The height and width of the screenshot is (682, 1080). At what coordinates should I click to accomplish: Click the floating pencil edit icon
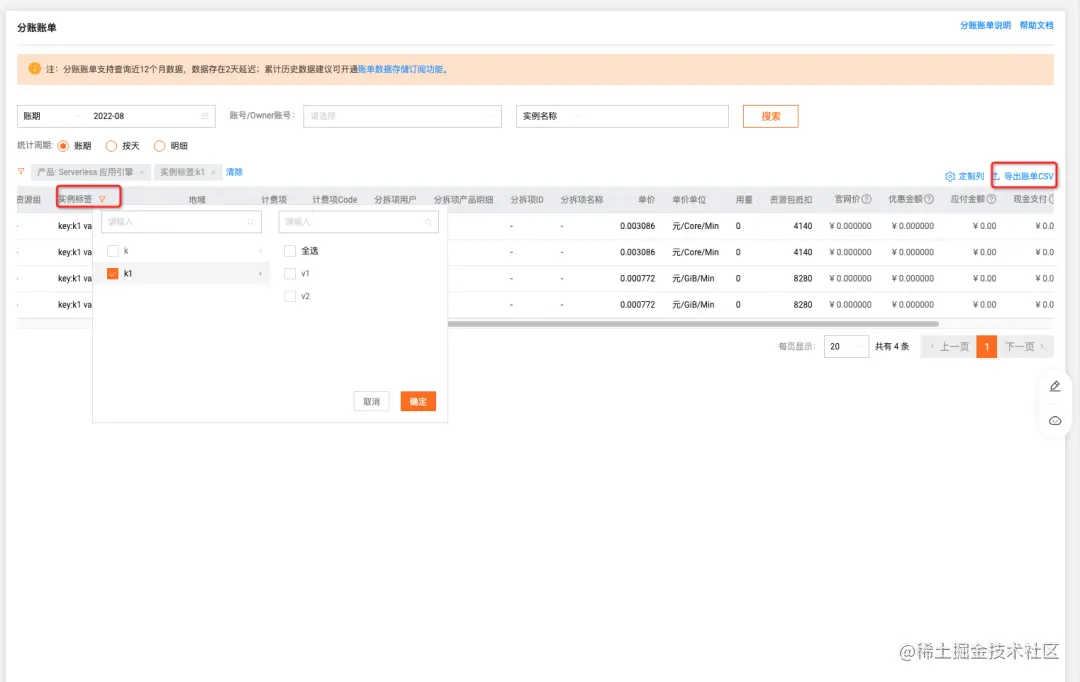coord(1055,386)
